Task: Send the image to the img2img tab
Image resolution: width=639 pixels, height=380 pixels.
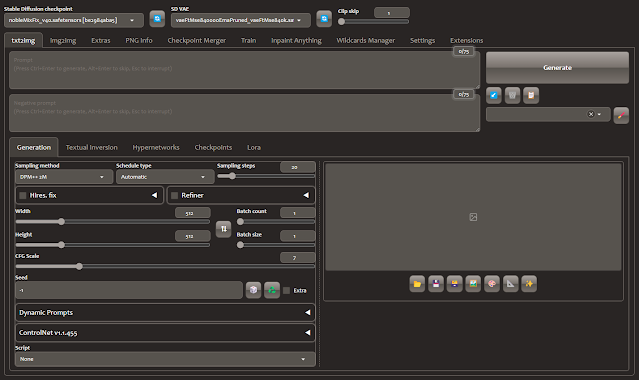Action: 473,284
